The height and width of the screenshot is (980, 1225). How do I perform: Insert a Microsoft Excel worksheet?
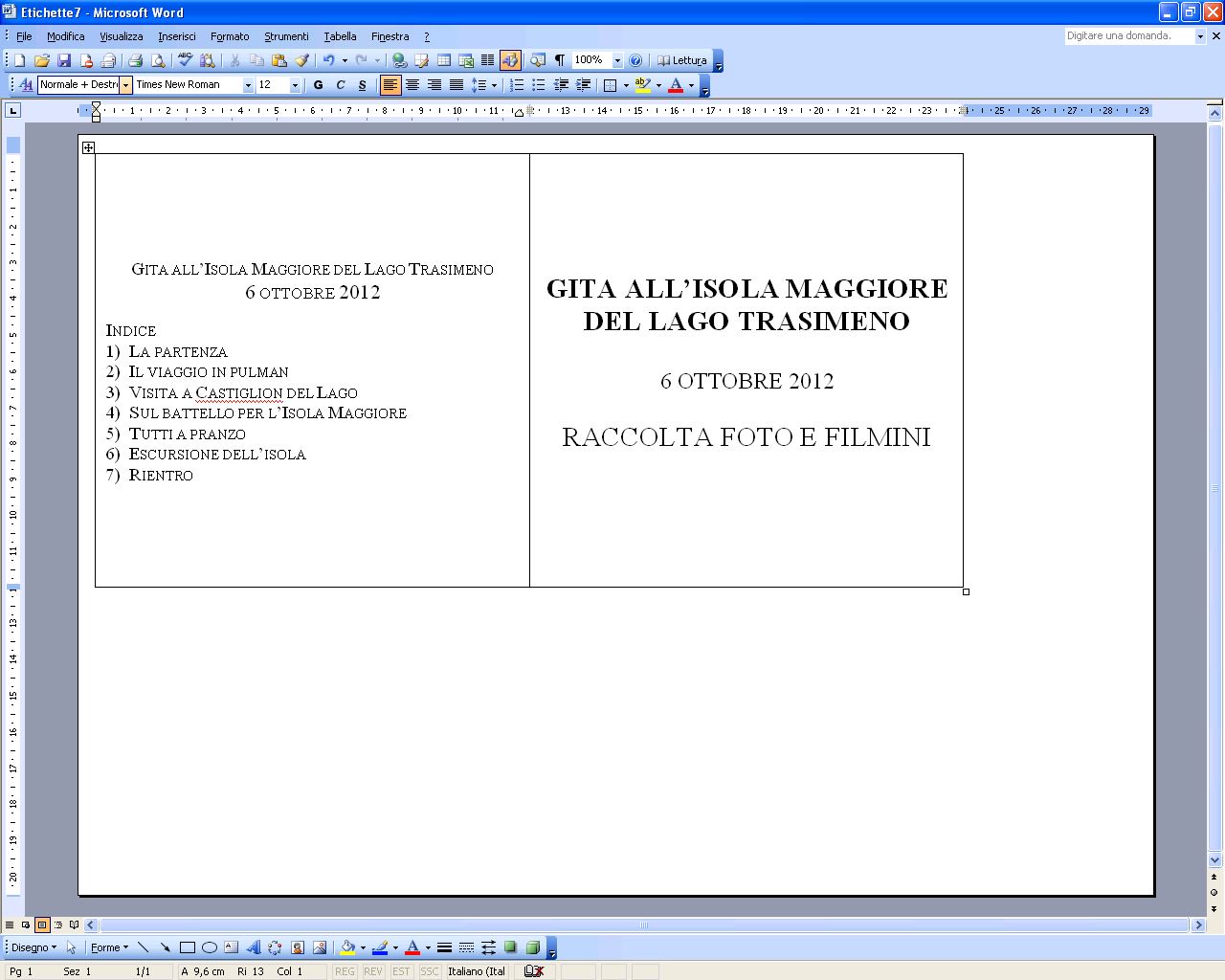click(466, 59)
